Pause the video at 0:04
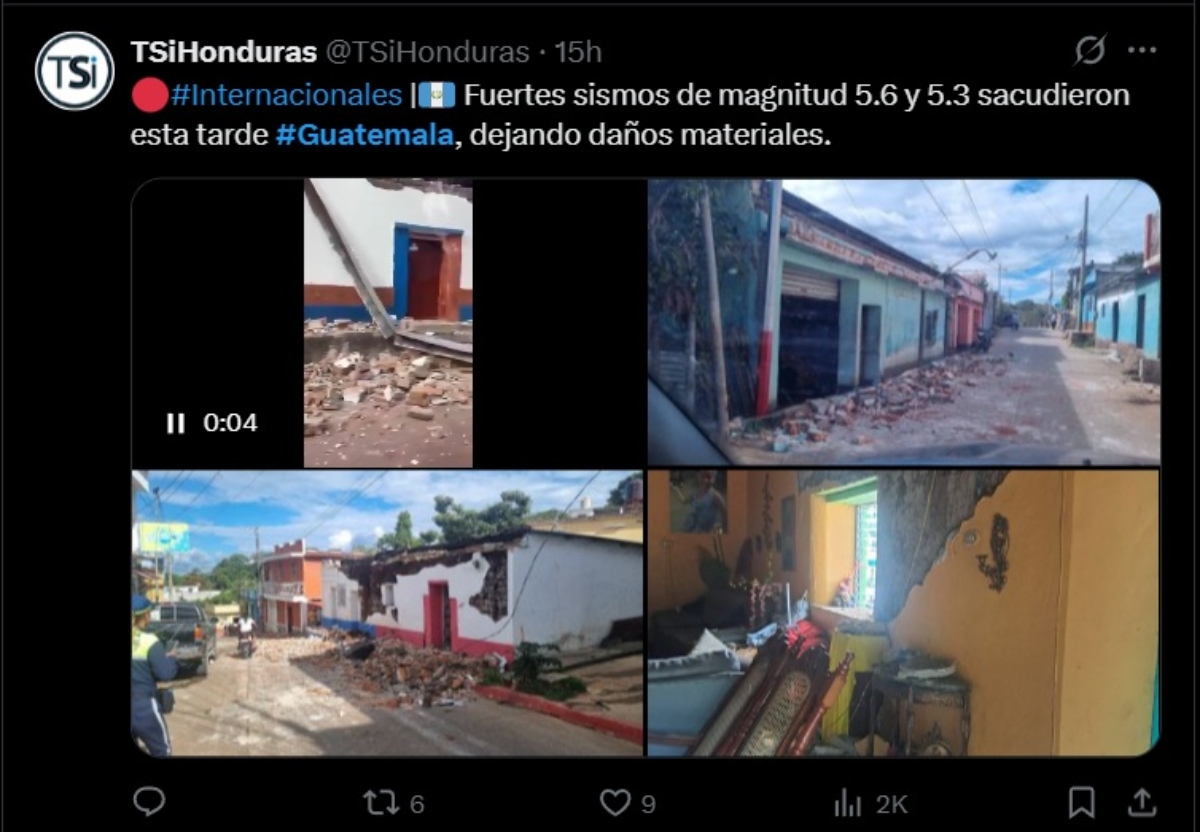1200x832 pixels. point(176,423)
